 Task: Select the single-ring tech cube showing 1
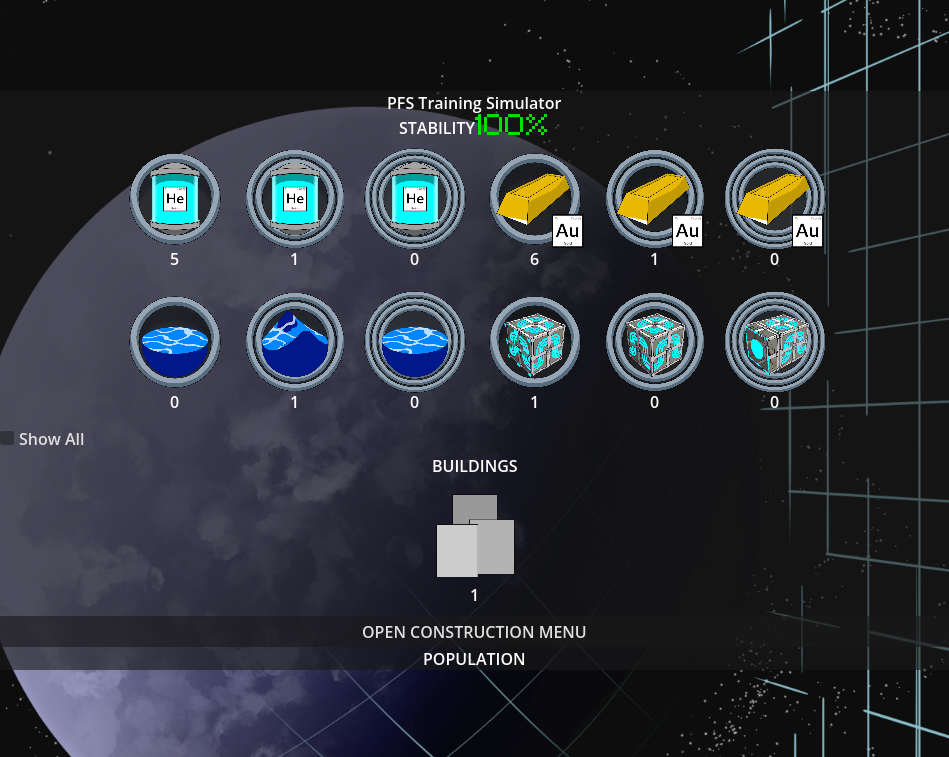click(x=535, y=341)
